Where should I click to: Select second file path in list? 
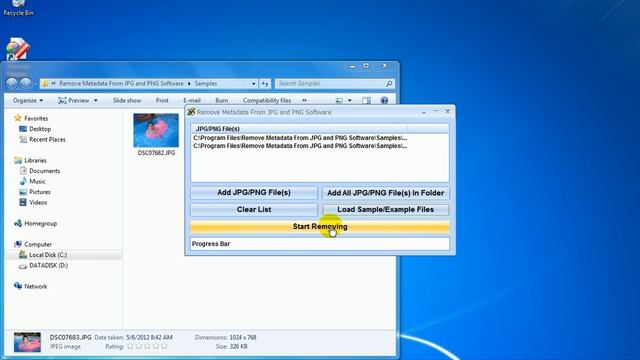[300, 146]
